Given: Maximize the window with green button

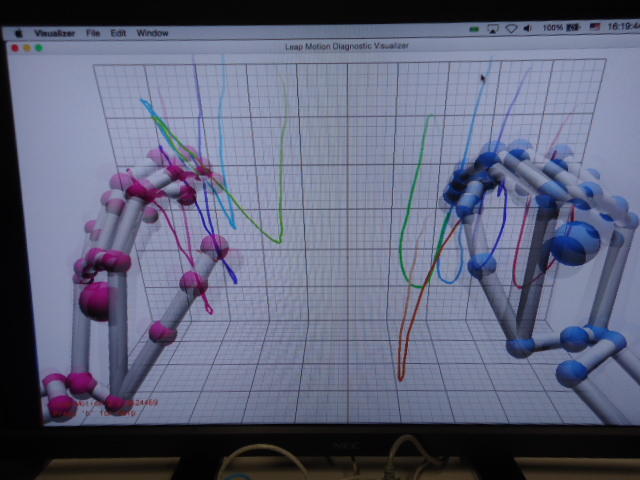Looking at the screenshot, I should (39, 48).
